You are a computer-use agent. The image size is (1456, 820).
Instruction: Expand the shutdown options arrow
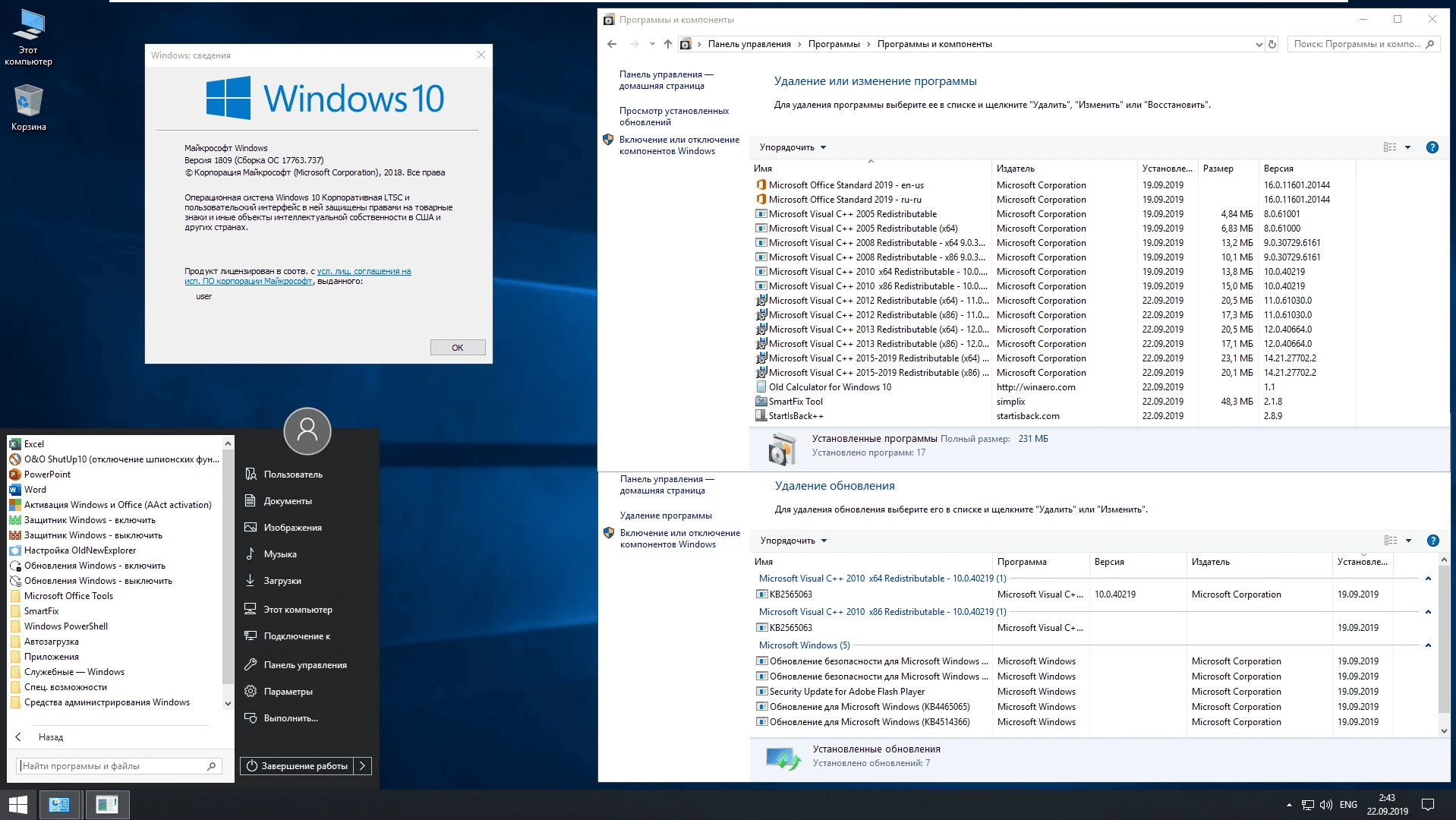point(363,766)
